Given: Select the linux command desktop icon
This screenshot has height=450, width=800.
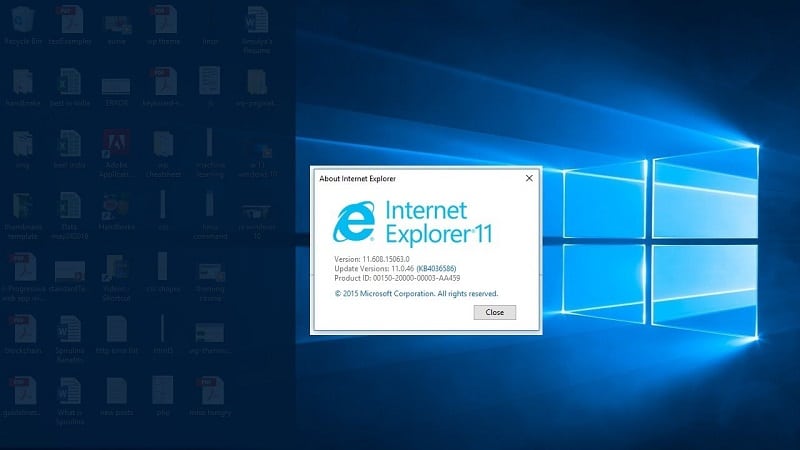Looking at the screenshot, I should [210, 215].
